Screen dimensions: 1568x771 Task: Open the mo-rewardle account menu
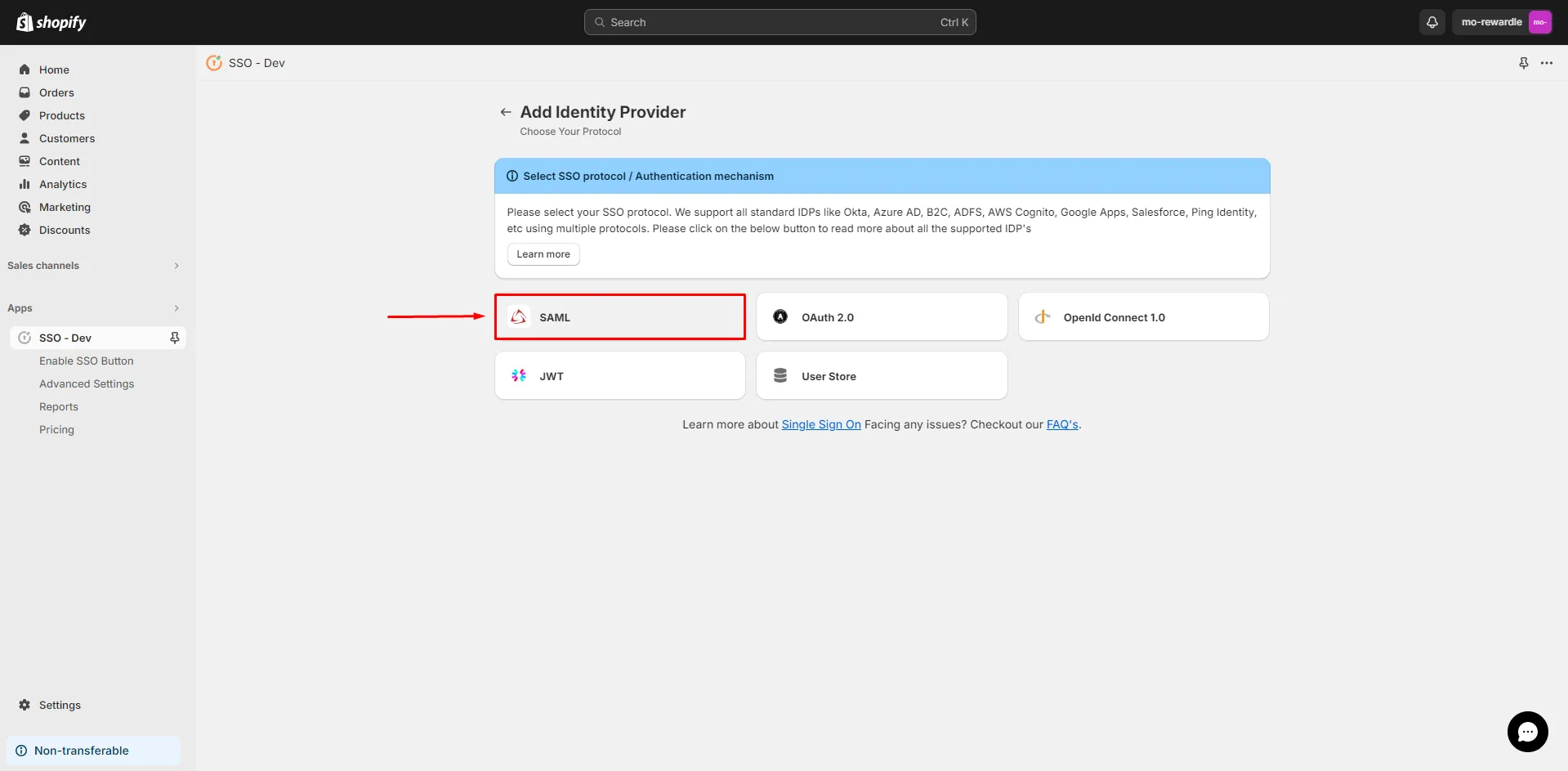pyautogui.click(x=1503, y=22)
